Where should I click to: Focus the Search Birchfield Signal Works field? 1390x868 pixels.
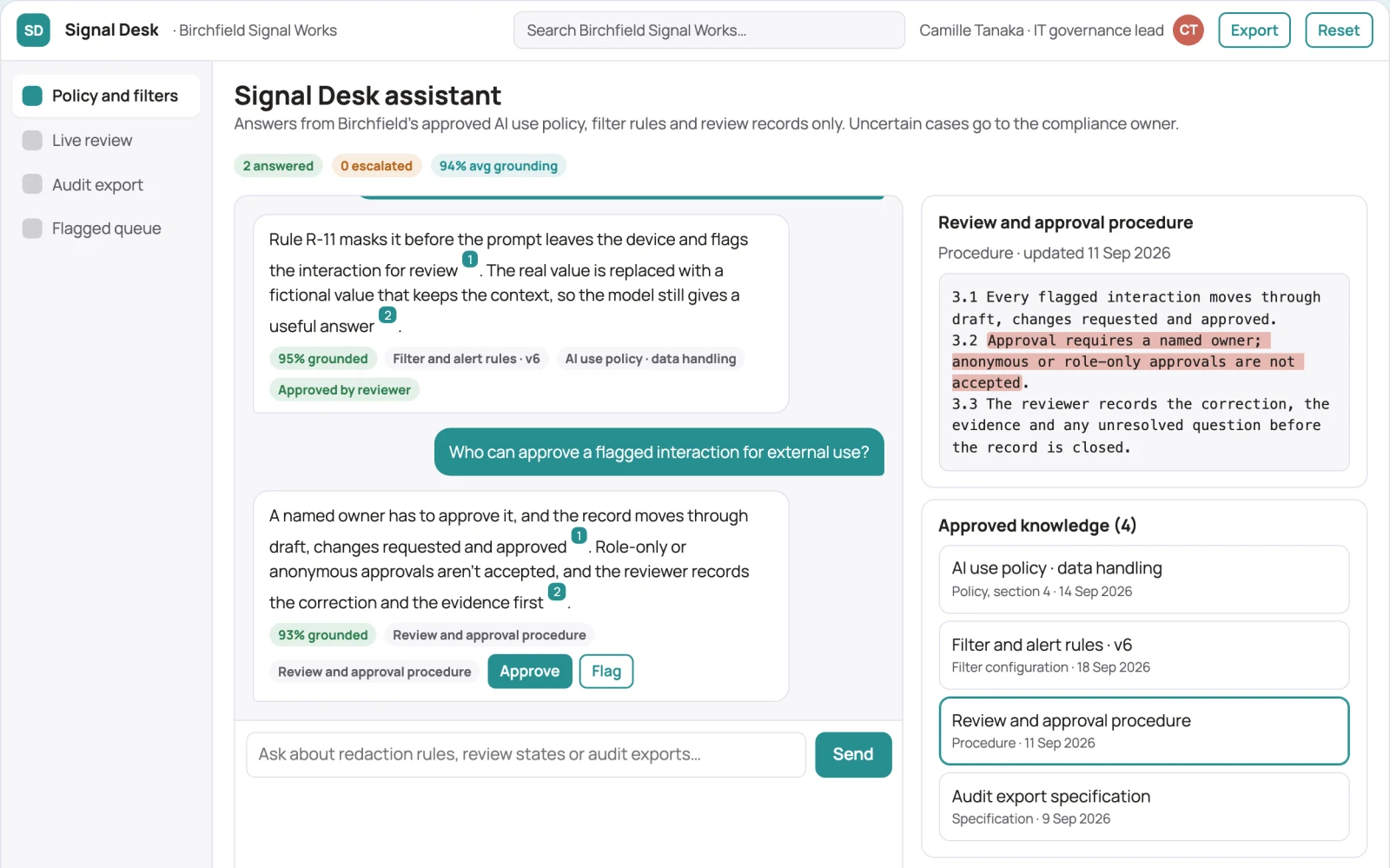coord(709,30)
